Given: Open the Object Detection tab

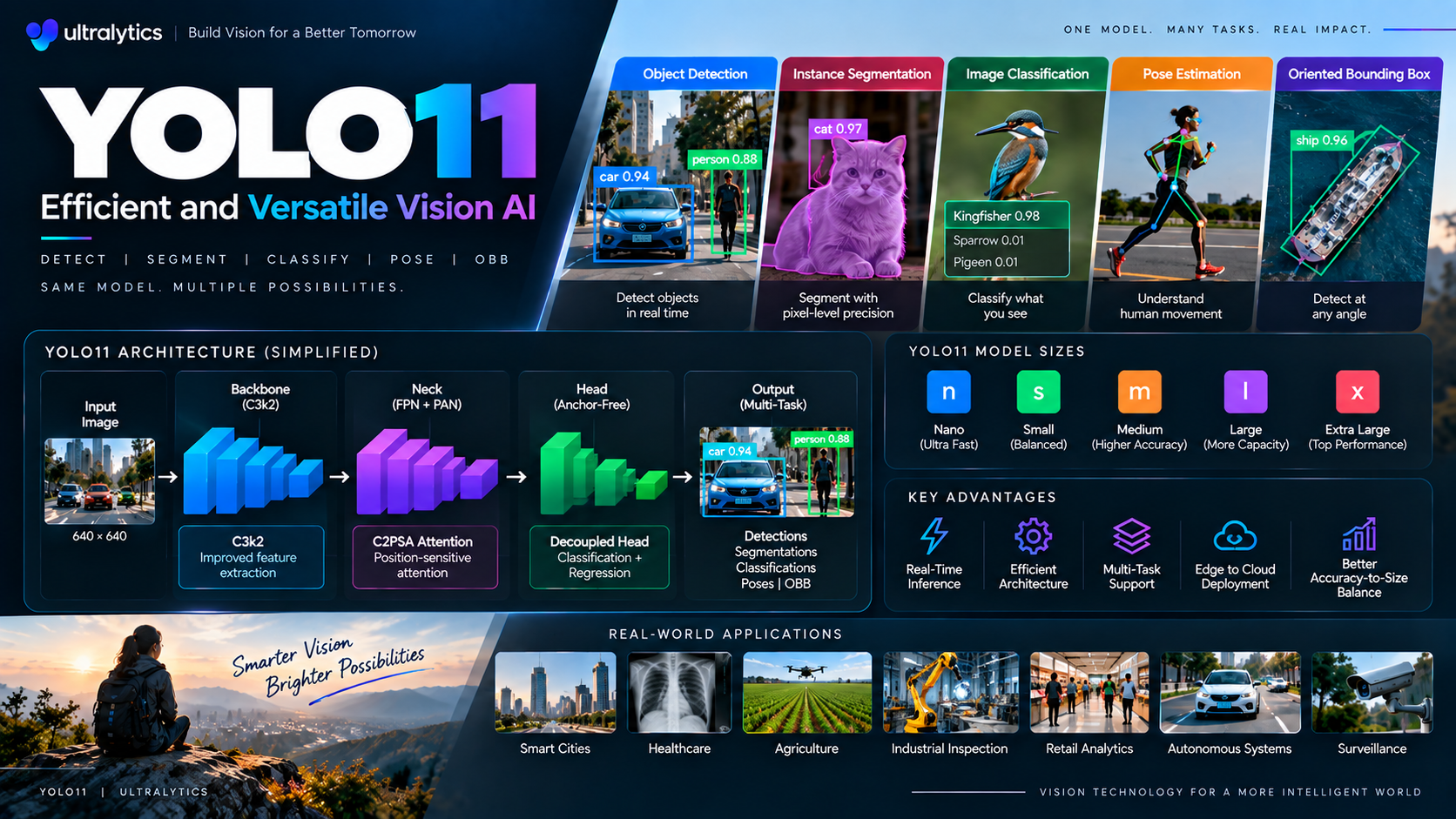Looking at the screenshot, I should (695, 74).
